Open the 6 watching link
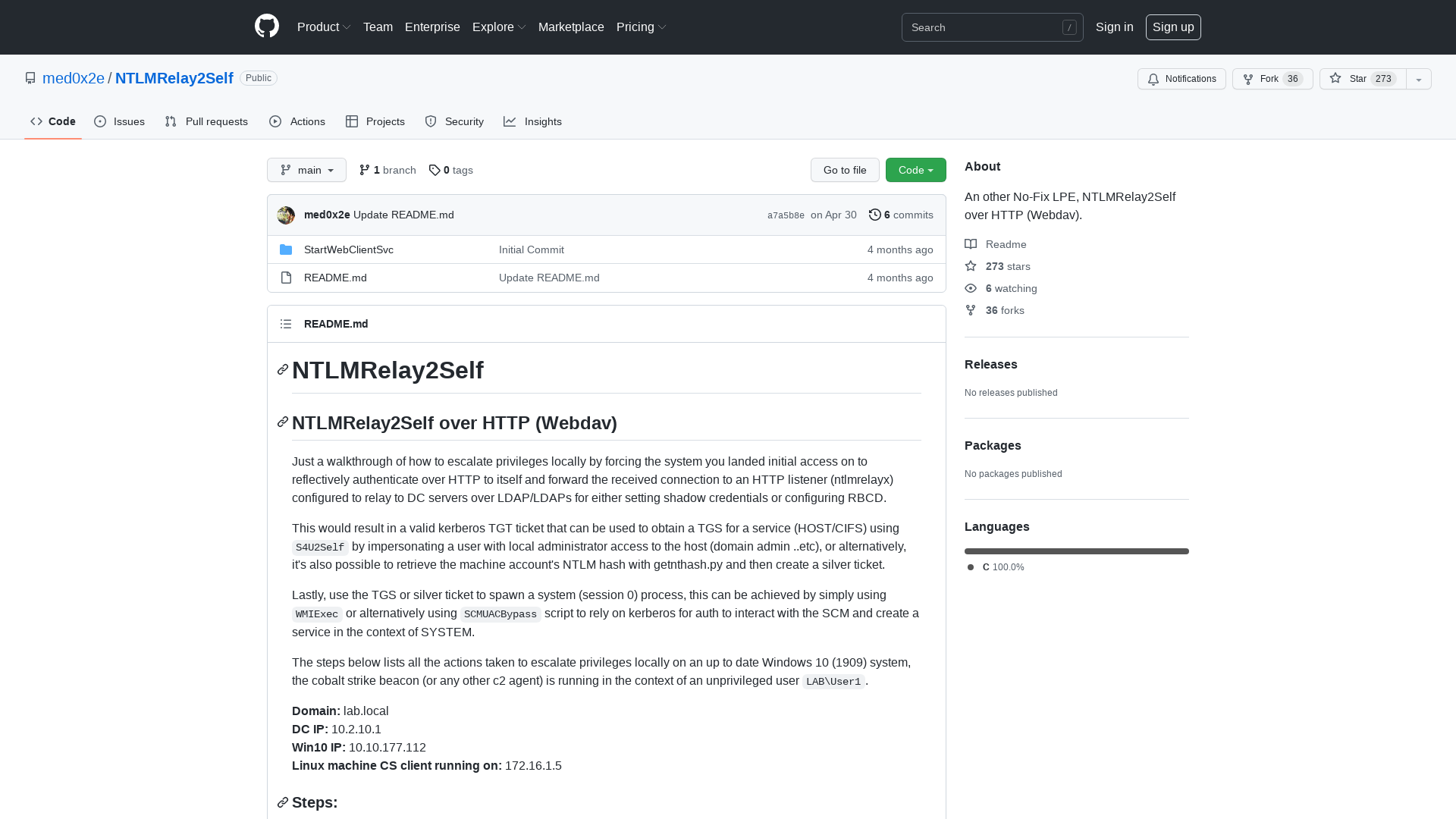 (x=1001, y=288)
